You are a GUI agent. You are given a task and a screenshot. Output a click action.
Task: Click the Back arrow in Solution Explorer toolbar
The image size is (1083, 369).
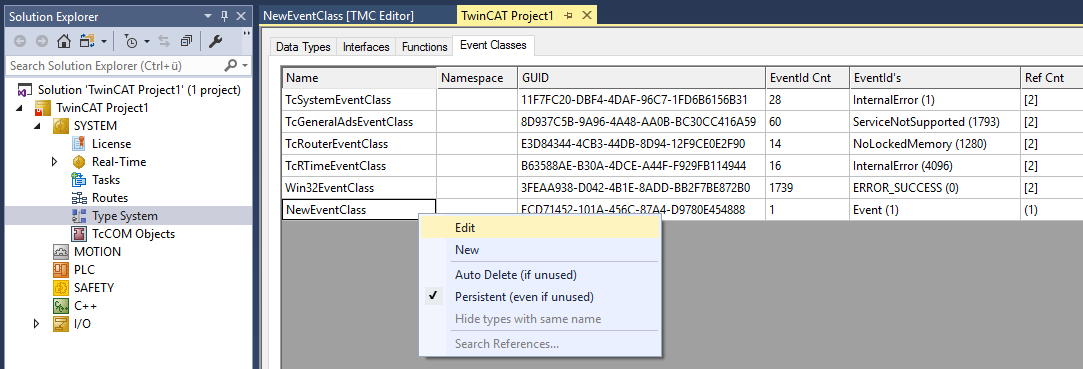coord(19,41)
